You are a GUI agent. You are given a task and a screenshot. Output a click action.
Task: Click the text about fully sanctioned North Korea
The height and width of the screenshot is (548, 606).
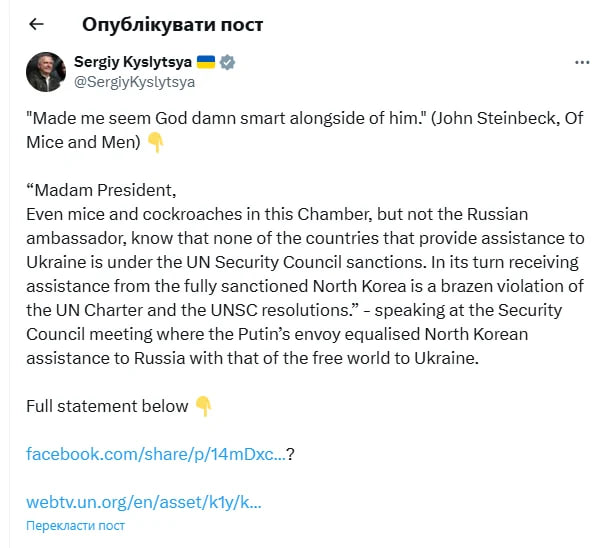click(x=305, y=286)
